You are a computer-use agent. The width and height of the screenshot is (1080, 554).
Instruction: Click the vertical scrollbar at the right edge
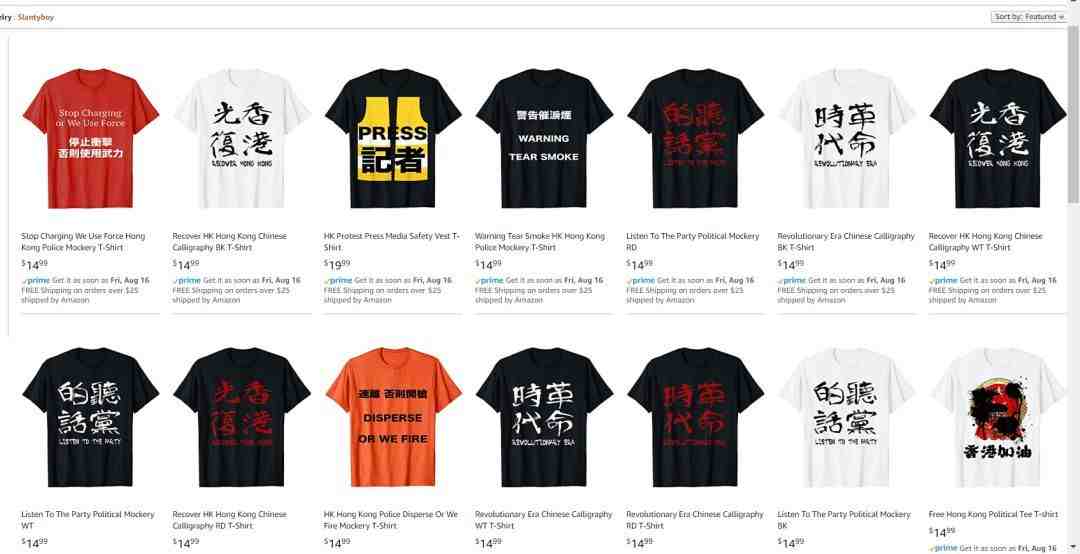click(x=1075, y=276)
